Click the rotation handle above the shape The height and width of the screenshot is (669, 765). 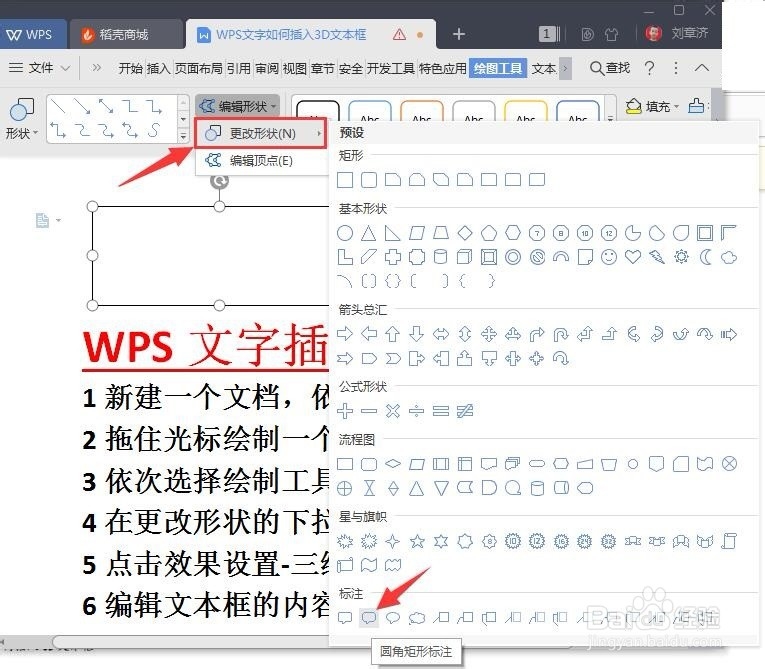tap(220, 181)
